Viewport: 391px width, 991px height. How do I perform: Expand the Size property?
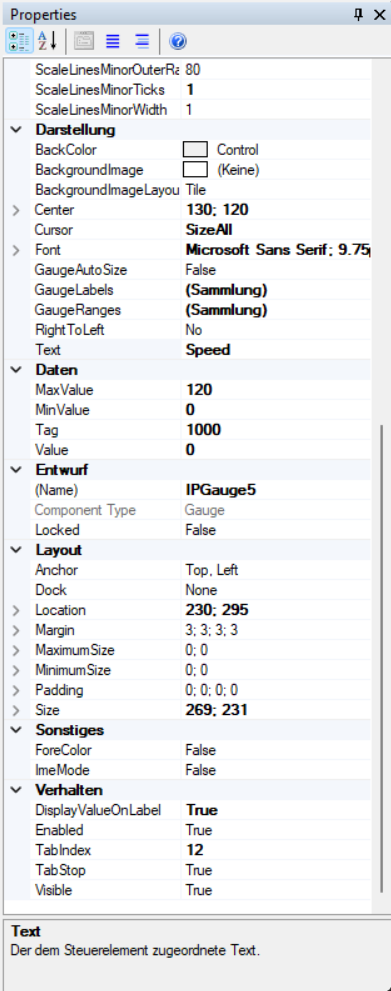click(16, 710)
